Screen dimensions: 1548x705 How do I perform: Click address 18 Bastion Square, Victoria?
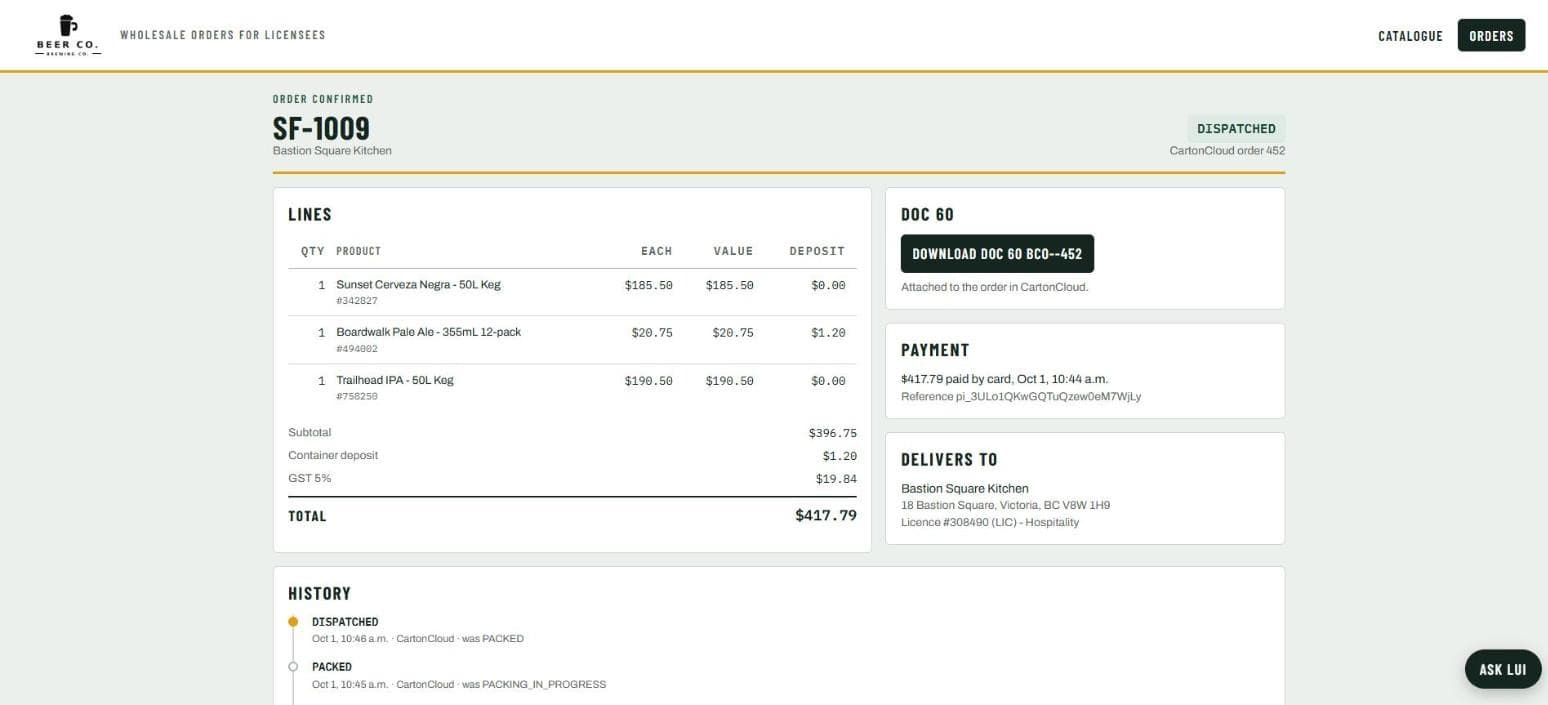click(1005, 505)
